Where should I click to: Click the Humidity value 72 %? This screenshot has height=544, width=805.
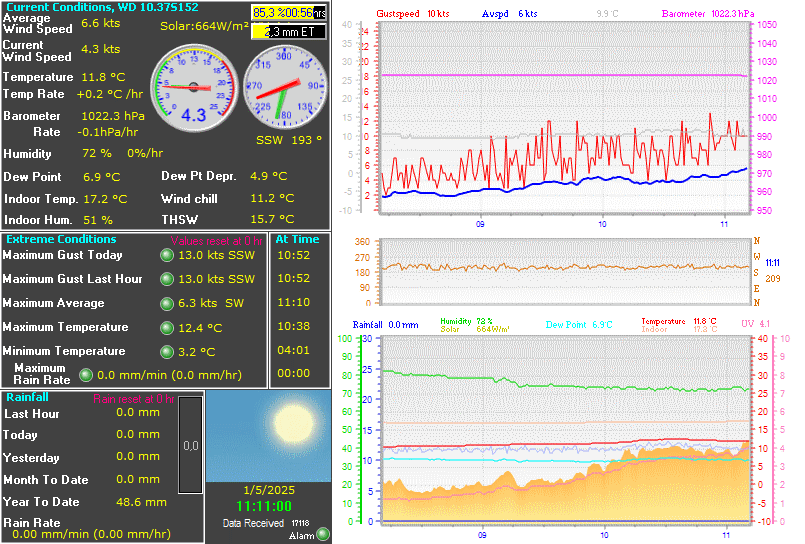point(97,153)
